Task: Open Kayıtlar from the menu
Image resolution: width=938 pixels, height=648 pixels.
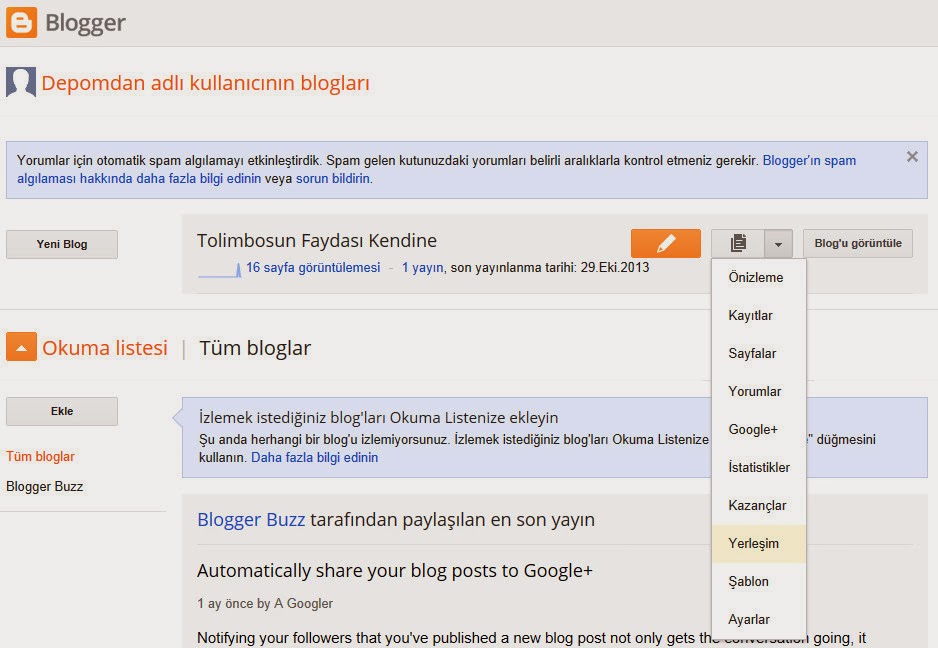Action: [x=757, y=315]
